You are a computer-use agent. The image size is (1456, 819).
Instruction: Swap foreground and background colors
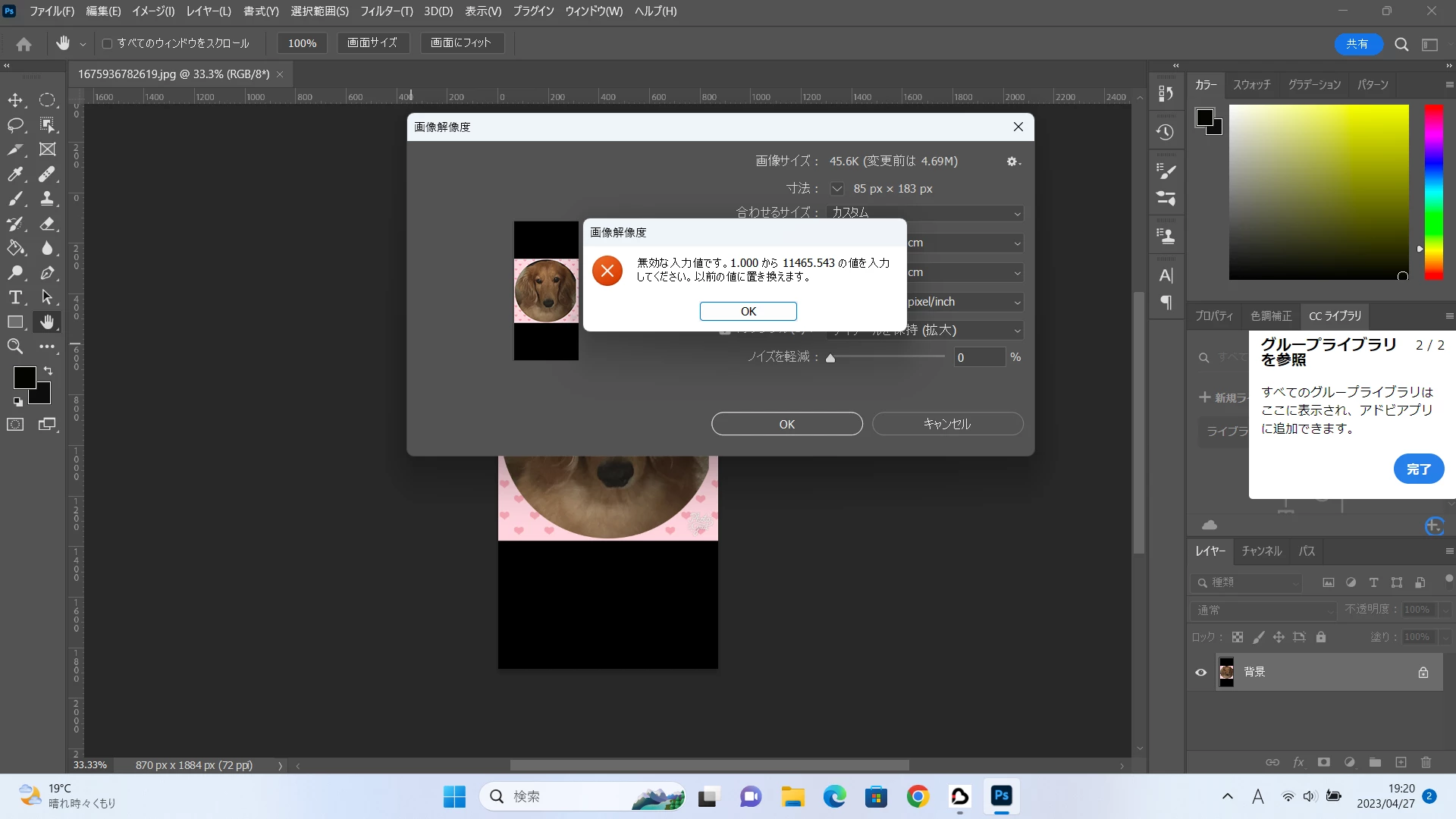pos(48,370)
